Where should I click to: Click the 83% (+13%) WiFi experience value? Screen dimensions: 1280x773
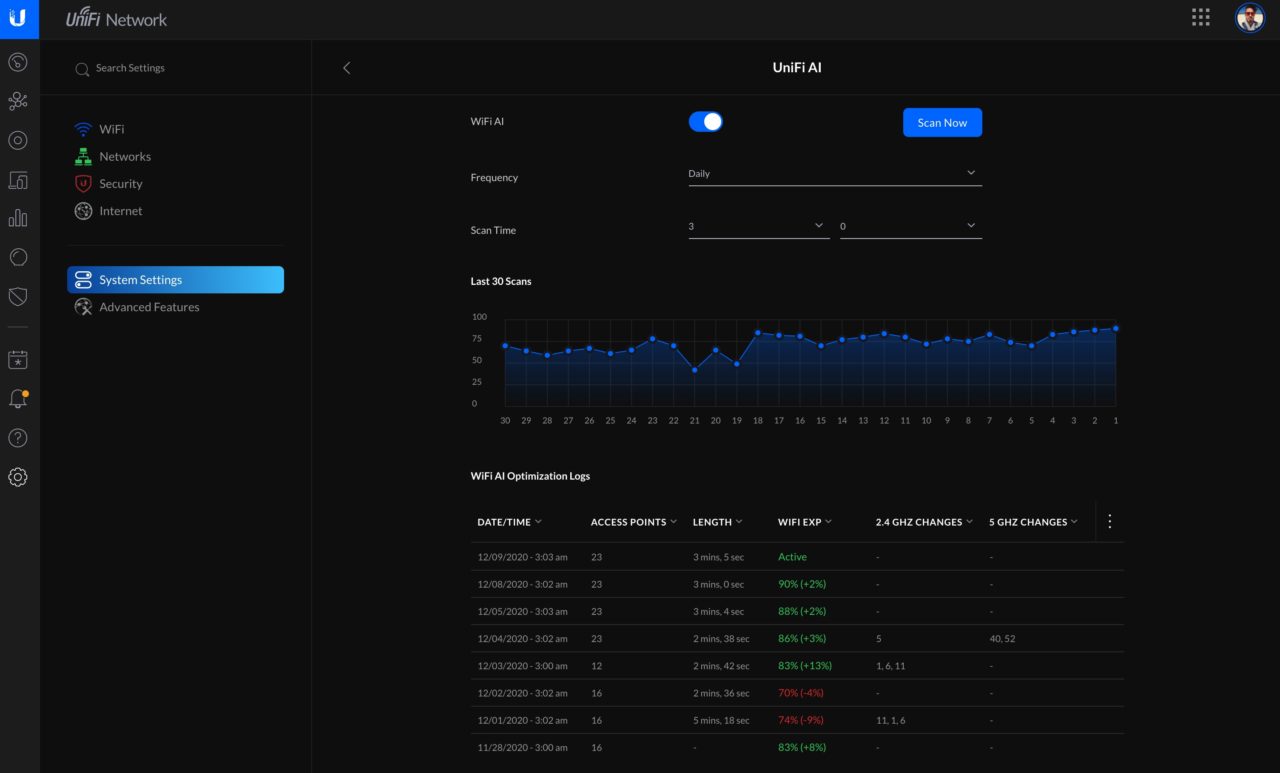805,666
